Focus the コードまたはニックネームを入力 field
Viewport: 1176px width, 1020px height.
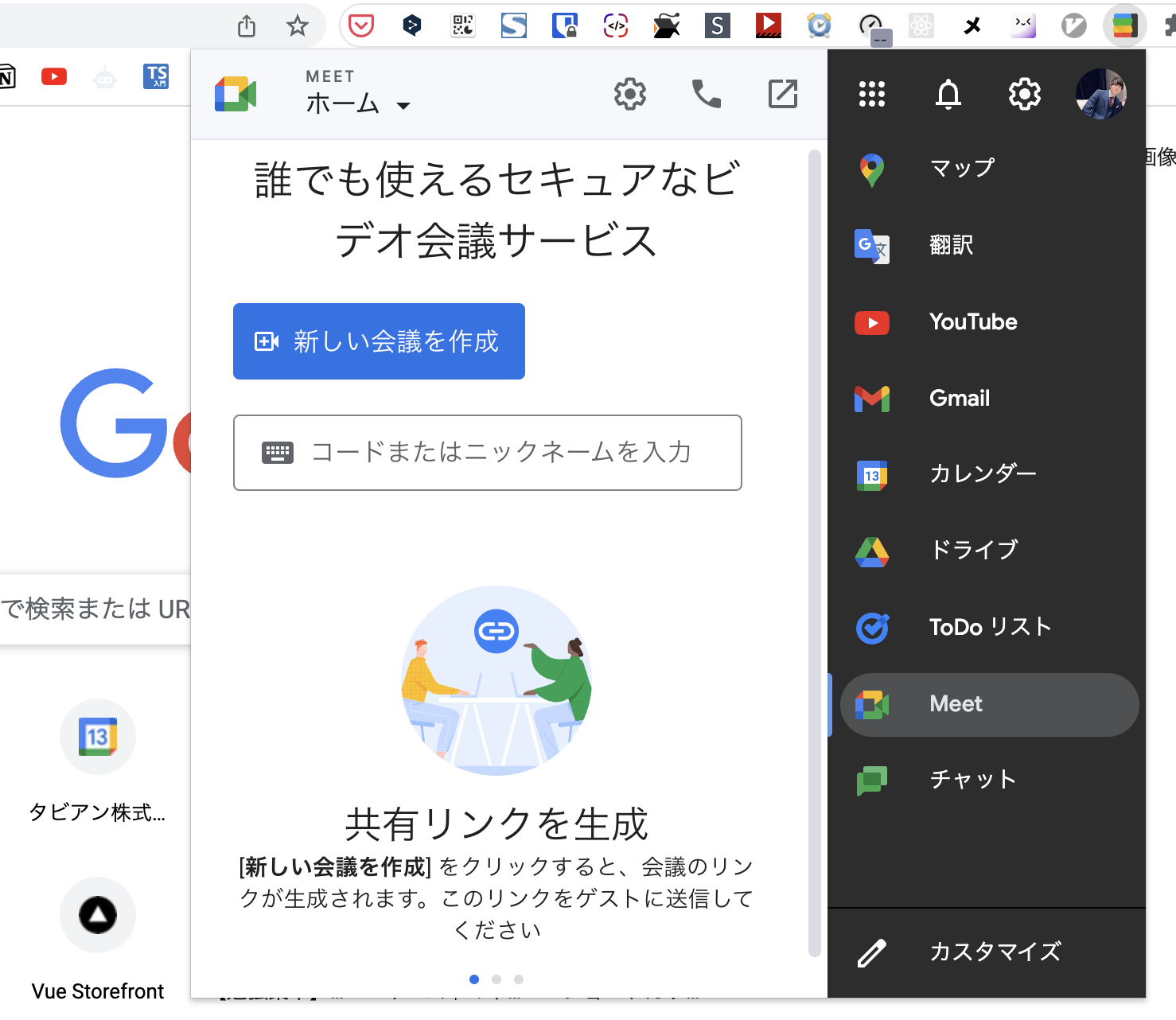488,453
